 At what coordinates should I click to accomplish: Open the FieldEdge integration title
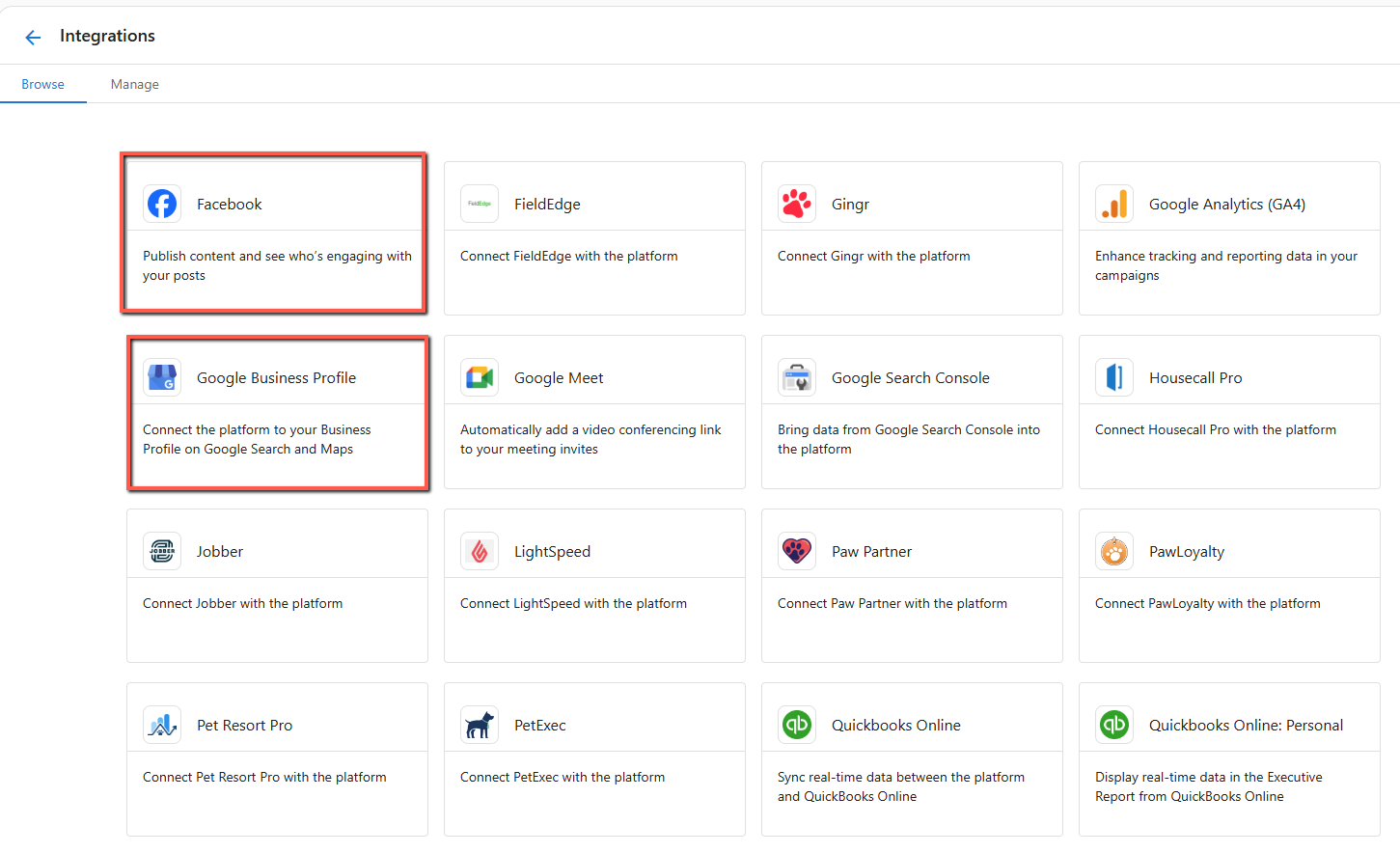547,204
